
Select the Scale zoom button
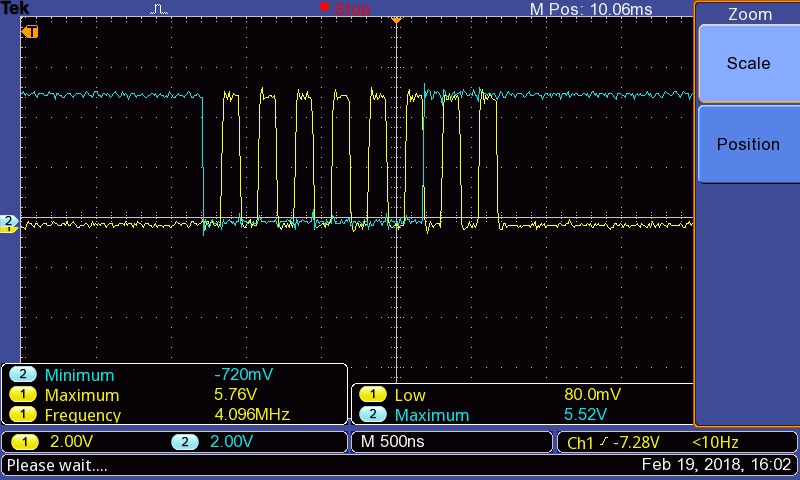click(x=748, y=63)
